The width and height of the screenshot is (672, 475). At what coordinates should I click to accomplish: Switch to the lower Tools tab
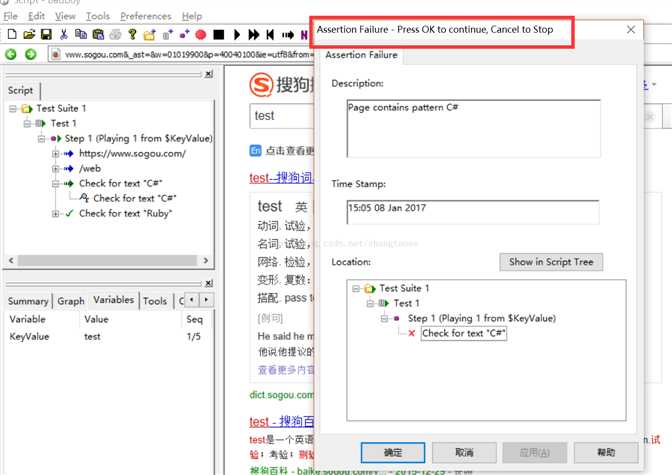155,301
